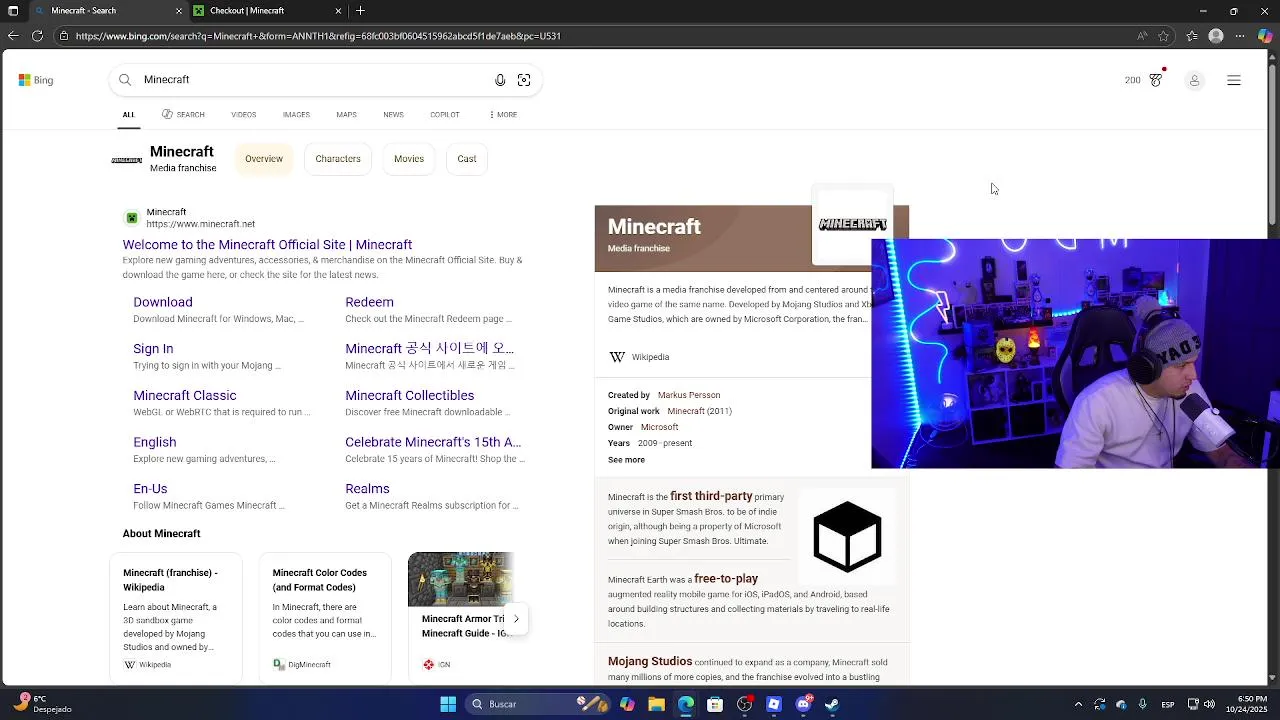Screen dimensions: 1280x720
Task: Open the Minecraft Color Codes card
Action: (325, 618)
